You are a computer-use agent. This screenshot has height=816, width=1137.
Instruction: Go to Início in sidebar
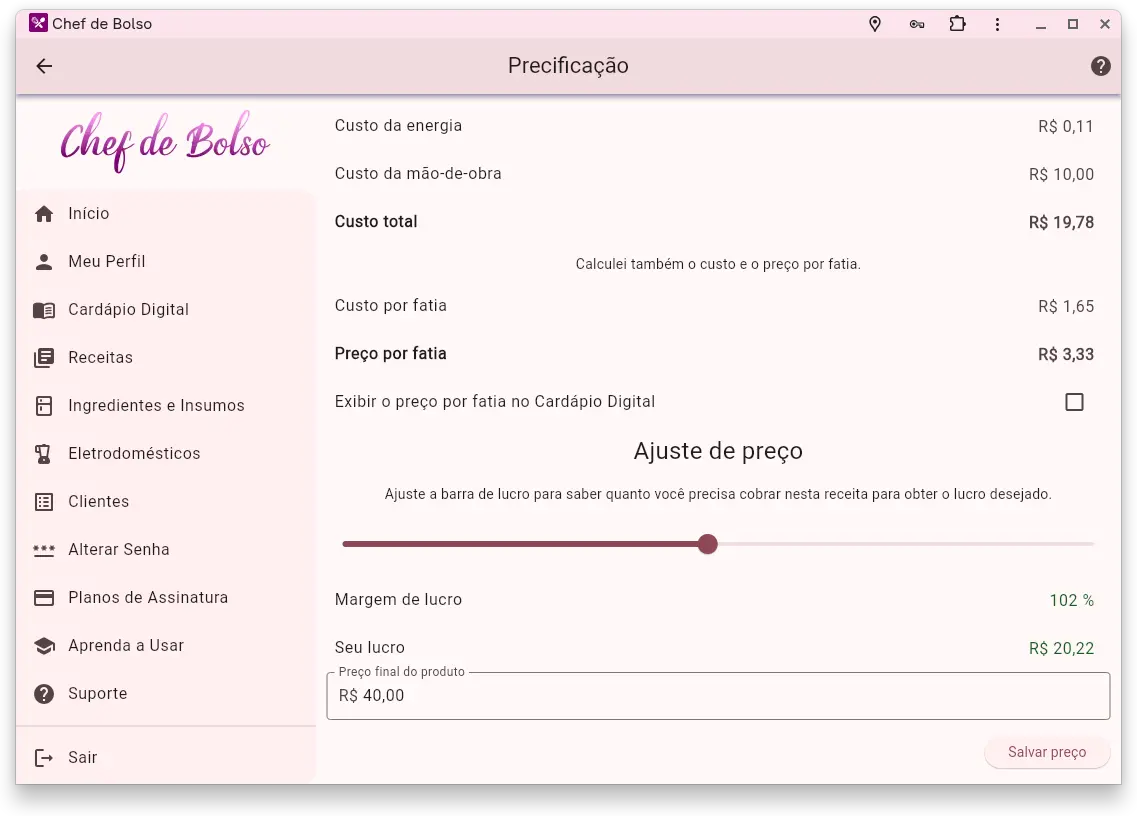click(x=89, y=214)
